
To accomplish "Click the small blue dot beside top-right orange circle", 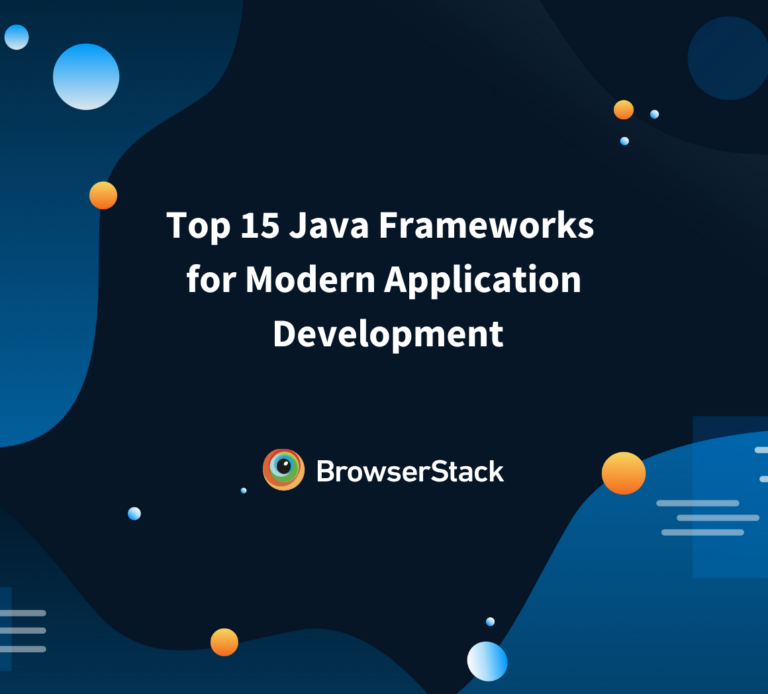I will [654, 114].
